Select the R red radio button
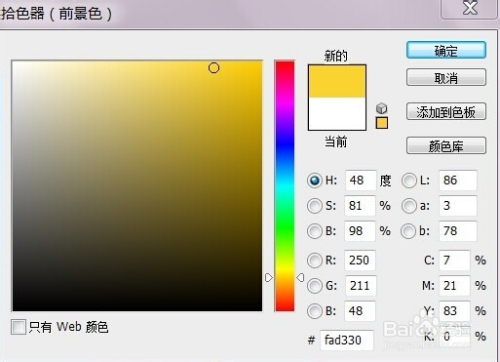Image resolution: width=500 pixels, height=362 pixels. [314, 260]
